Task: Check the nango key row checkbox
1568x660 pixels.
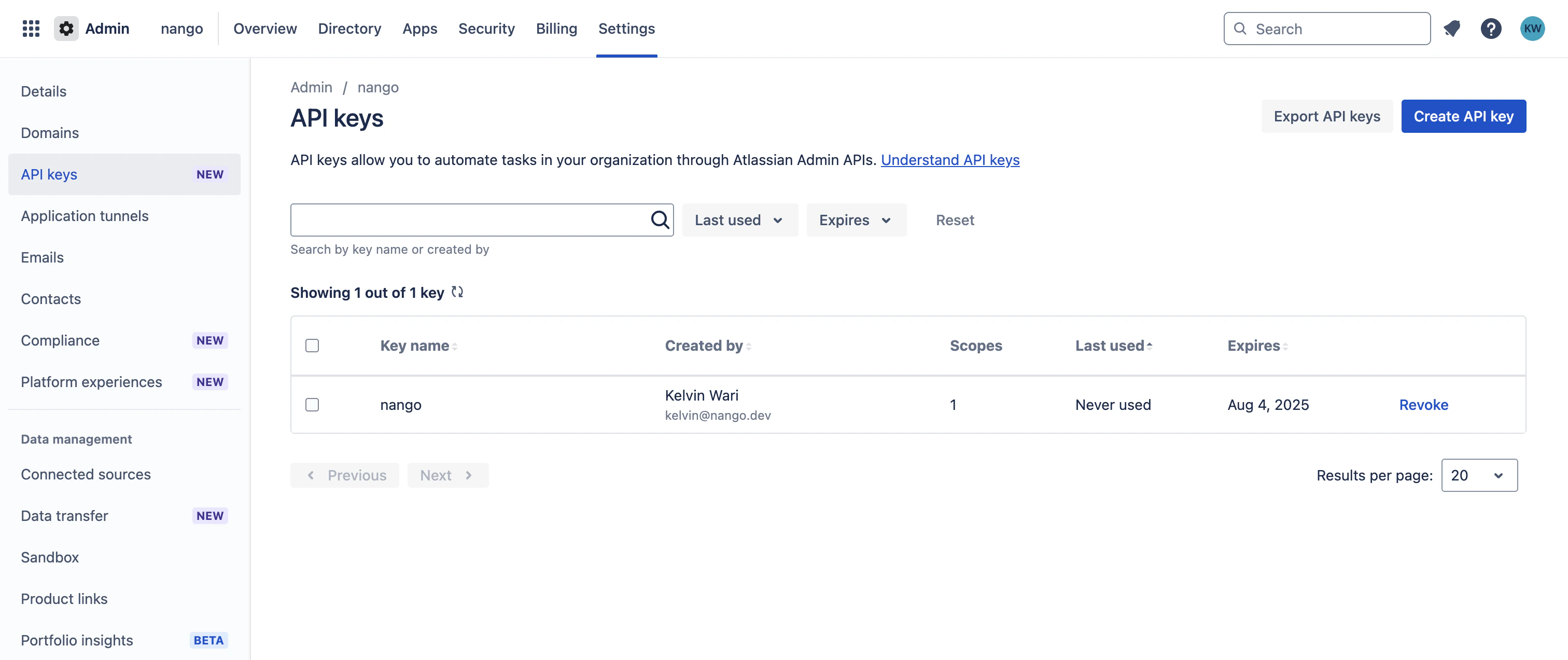Action: 312,405
